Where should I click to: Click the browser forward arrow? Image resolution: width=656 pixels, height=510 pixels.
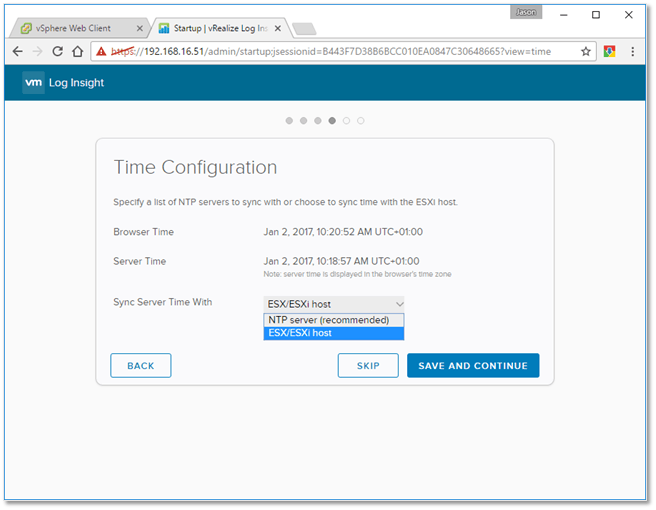click(38, 51)
